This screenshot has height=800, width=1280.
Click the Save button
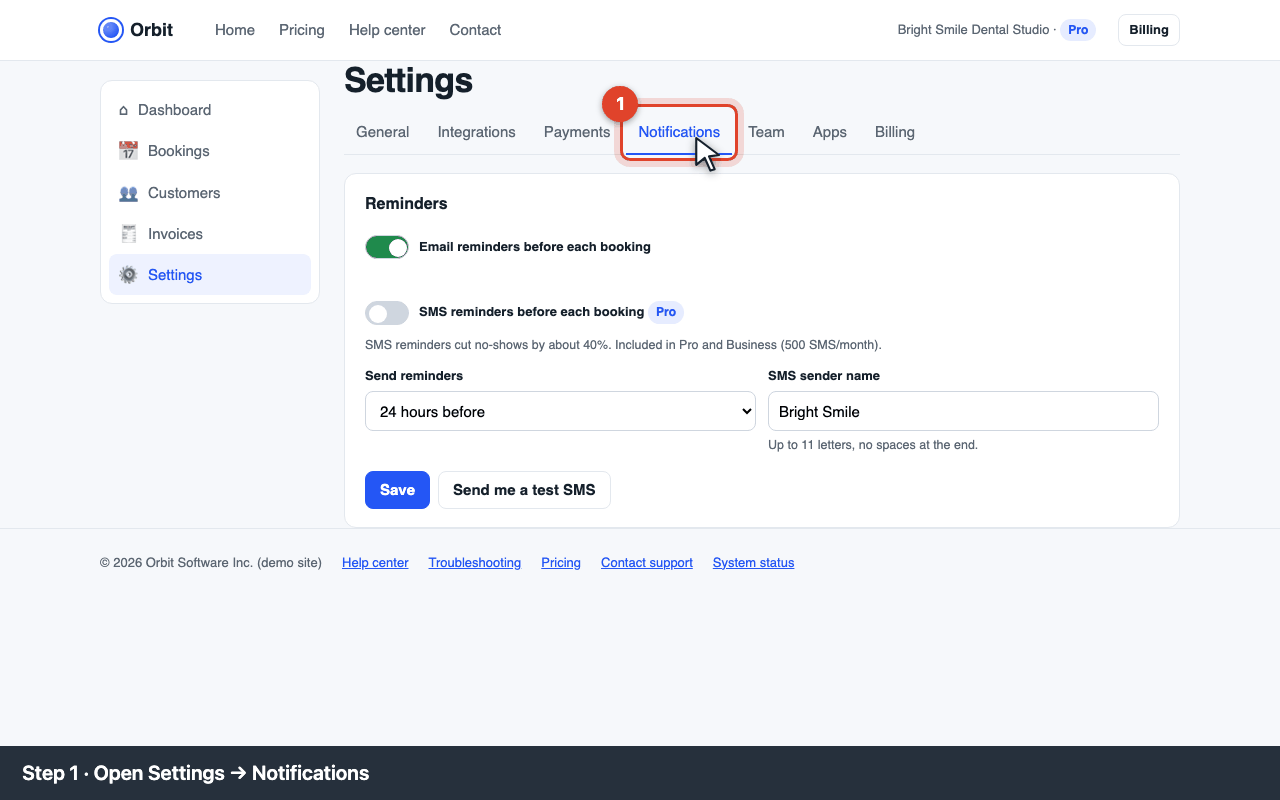tap(397, 490)
